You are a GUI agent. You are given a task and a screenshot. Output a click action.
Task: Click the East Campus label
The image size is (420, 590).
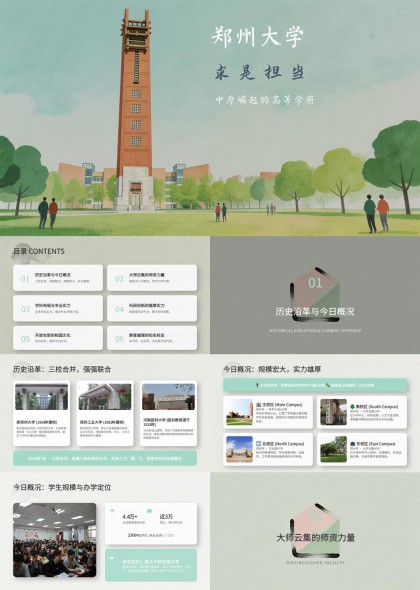coord(376,444)
